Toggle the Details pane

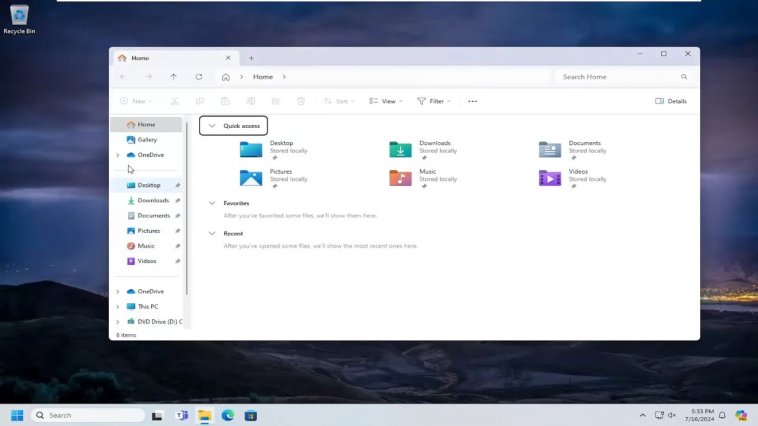click(x=671, y=101)
